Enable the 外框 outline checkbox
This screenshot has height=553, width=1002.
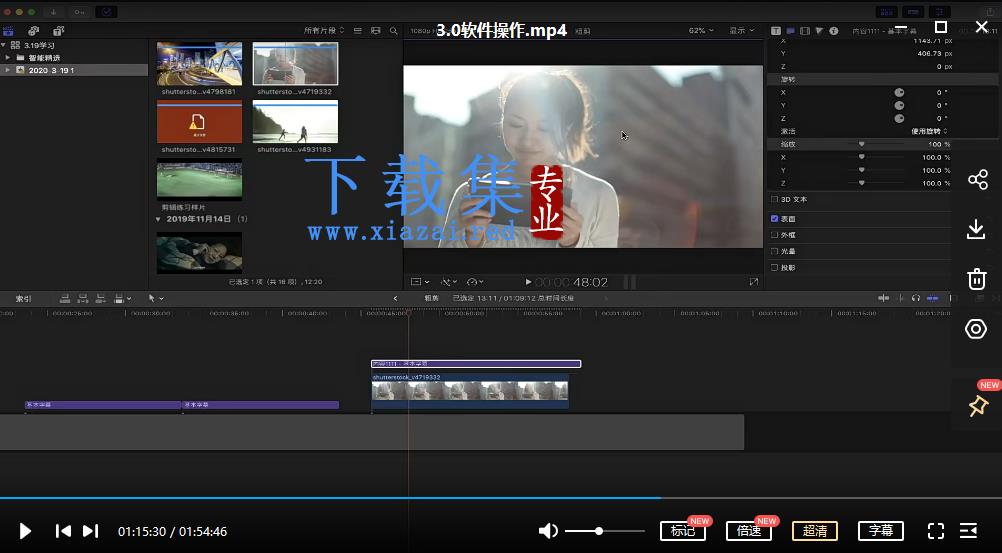[x=775, y=235]
